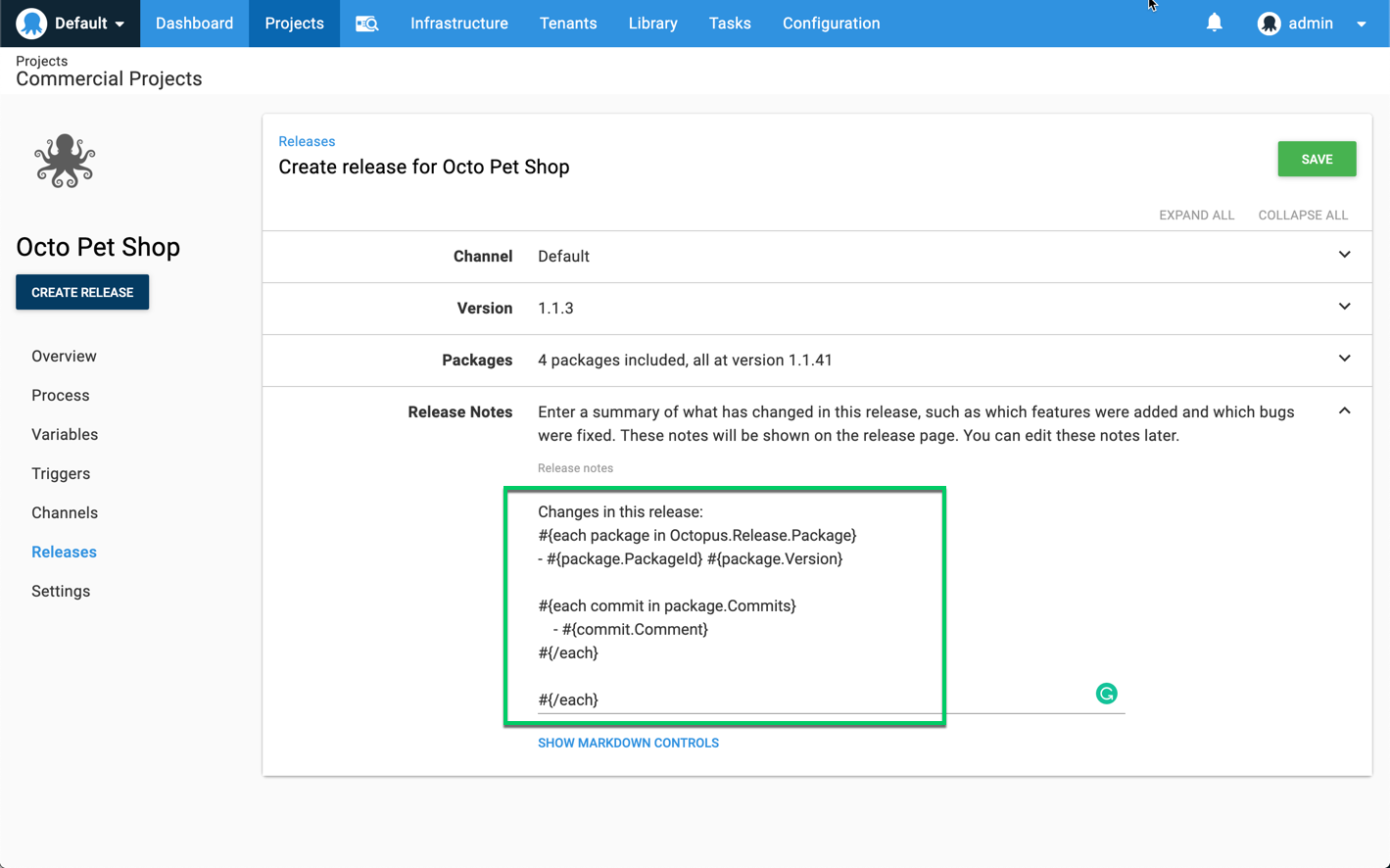Open the admin account dropdown caret
The height and width of the screenshot is (868, 1390).
point(1362,24)
